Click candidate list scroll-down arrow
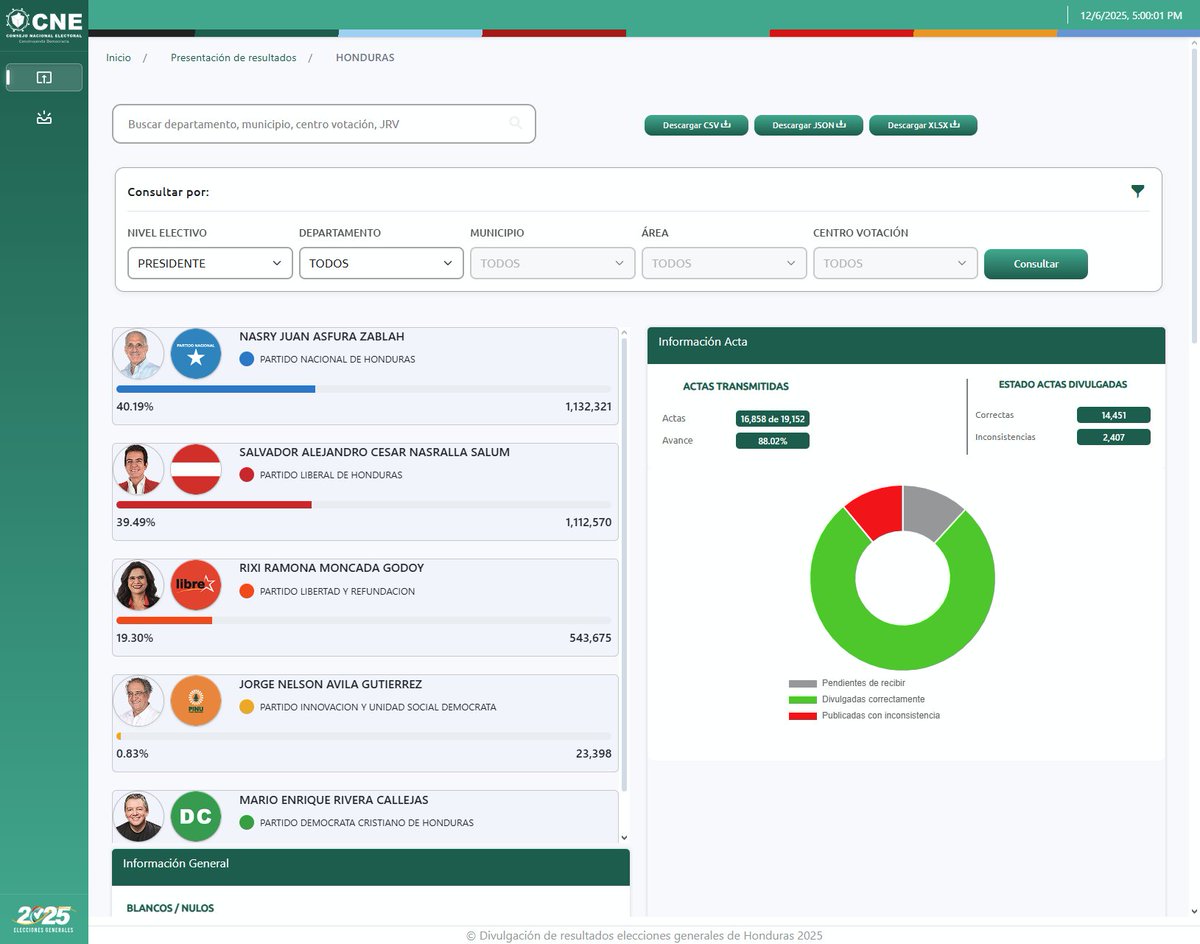Viewport: 1200px width, 944px height. (624, 838)
